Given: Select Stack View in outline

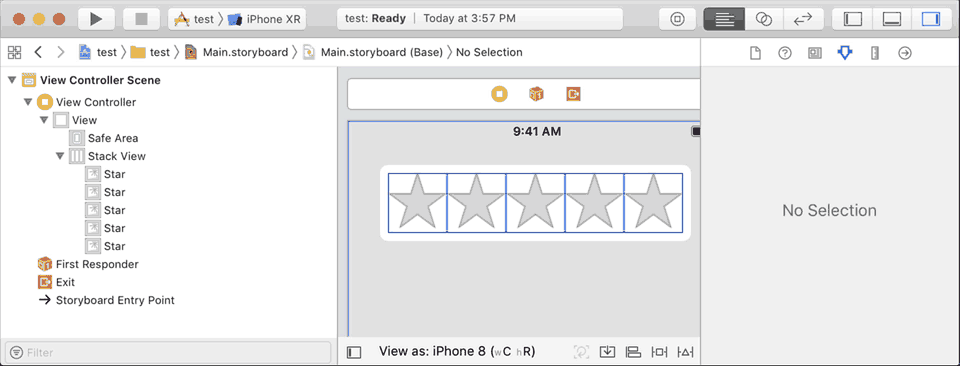Looking at the screenshot, I should [x=116, y=156].
